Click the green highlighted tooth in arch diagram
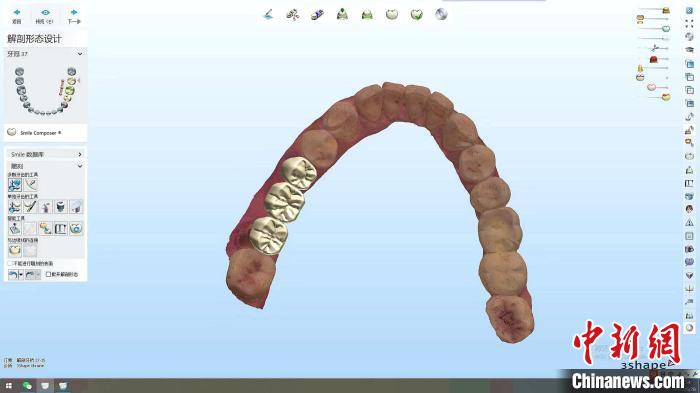This screenshot has height=393, width=700. (70, 91)
